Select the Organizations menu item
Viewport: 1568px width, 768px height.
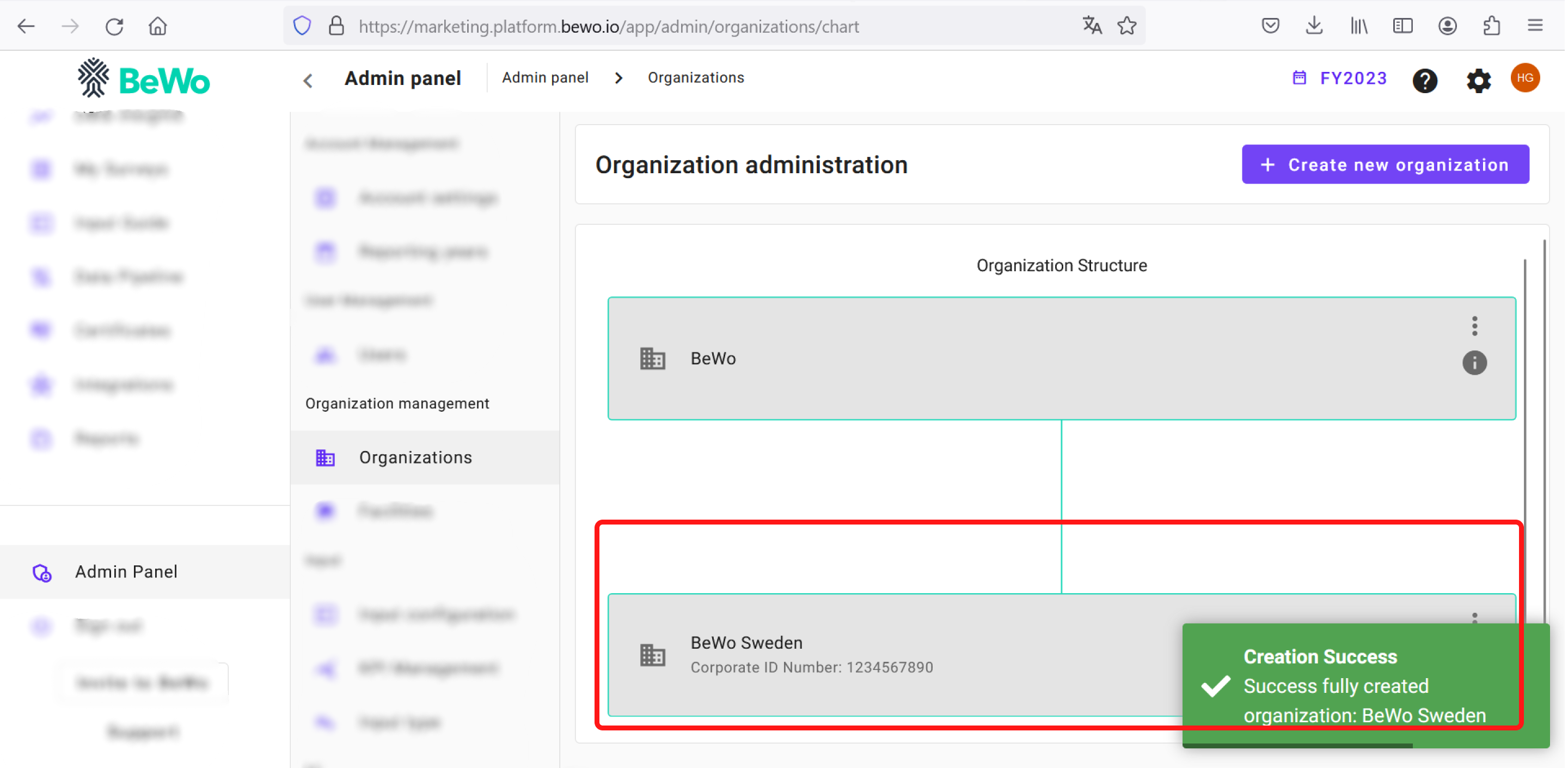[x=415, y=457]
